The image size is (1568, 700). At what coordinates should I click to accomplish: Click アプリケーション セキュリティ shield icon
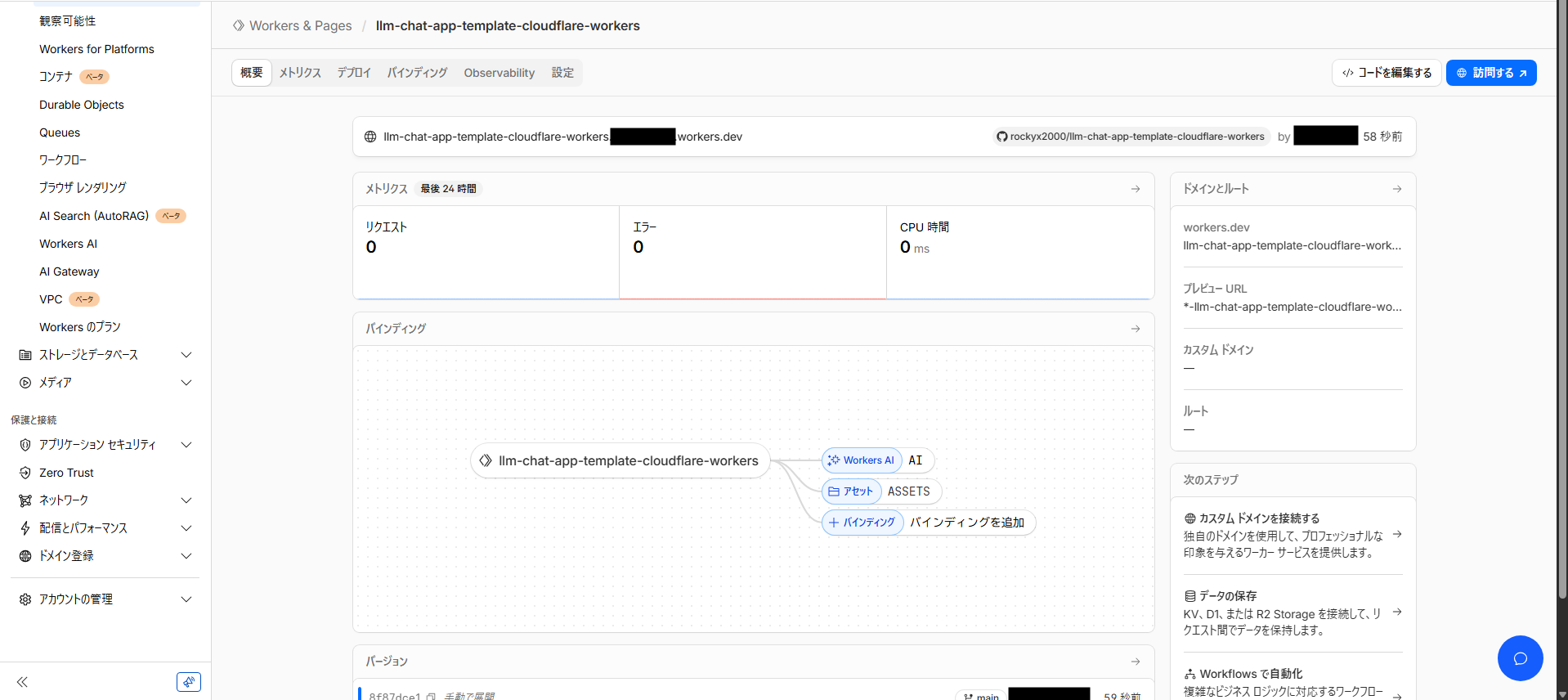tap(25, 445)
